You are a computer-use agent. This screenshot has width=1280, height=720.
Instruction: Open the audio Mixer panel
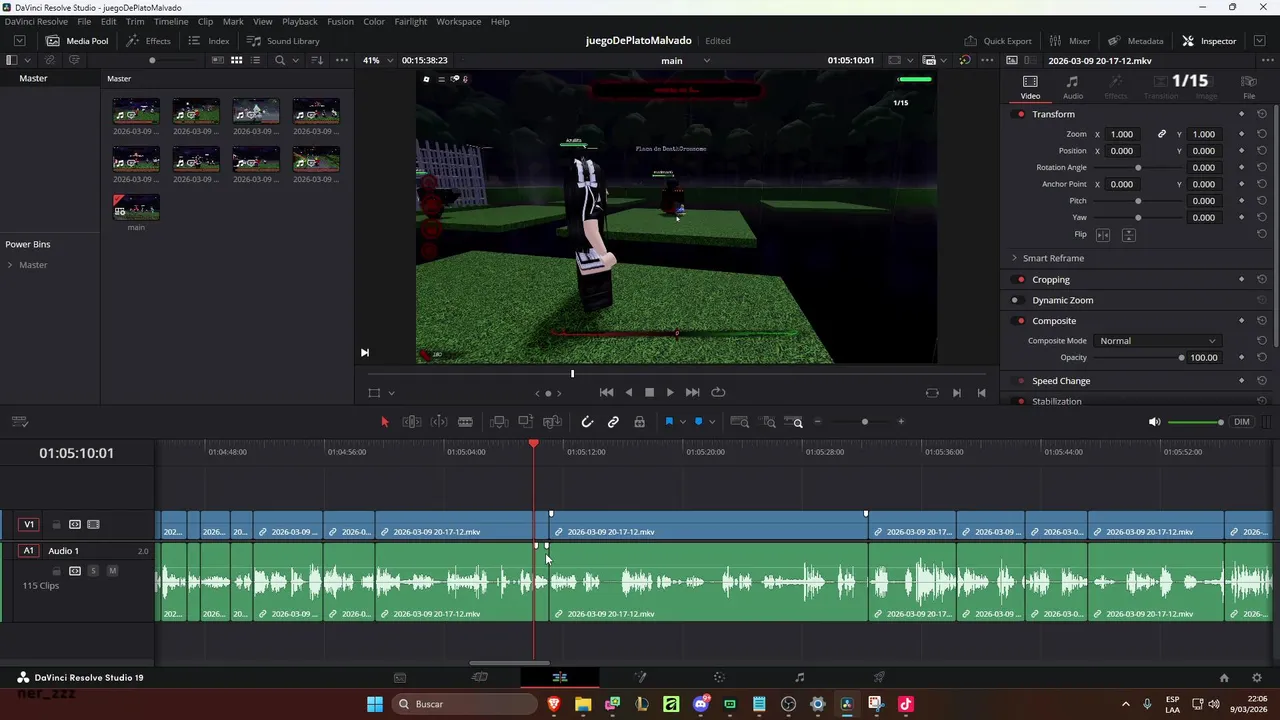[1069, 41]
